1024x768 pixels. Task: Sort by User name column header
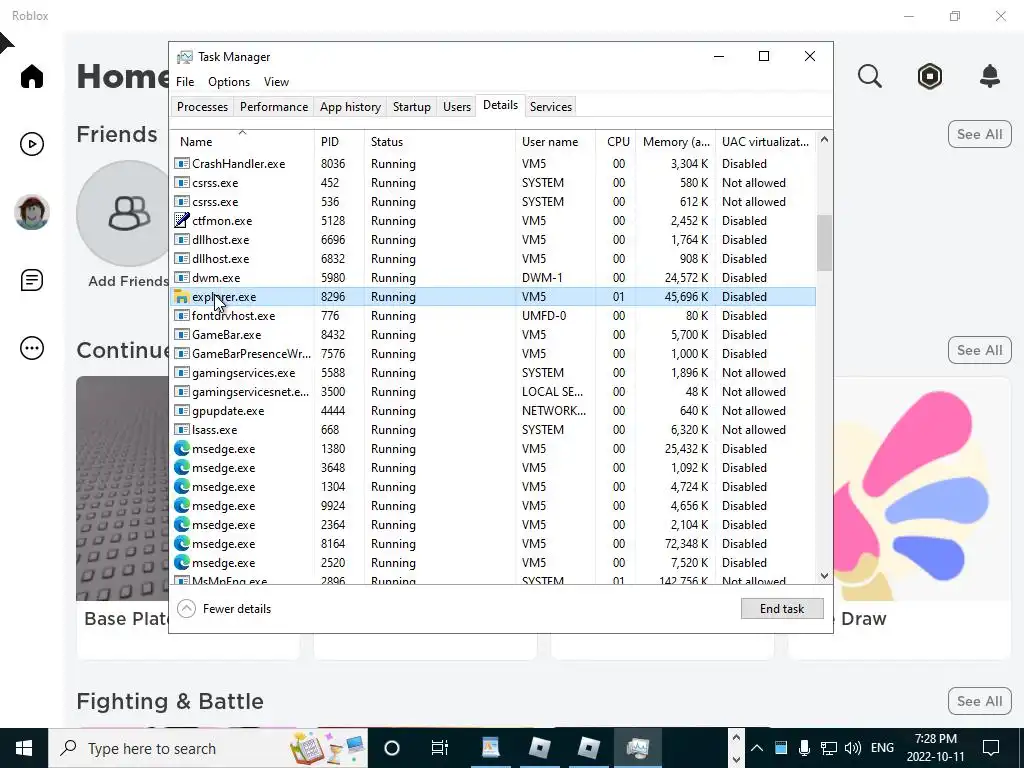[555, 142]
